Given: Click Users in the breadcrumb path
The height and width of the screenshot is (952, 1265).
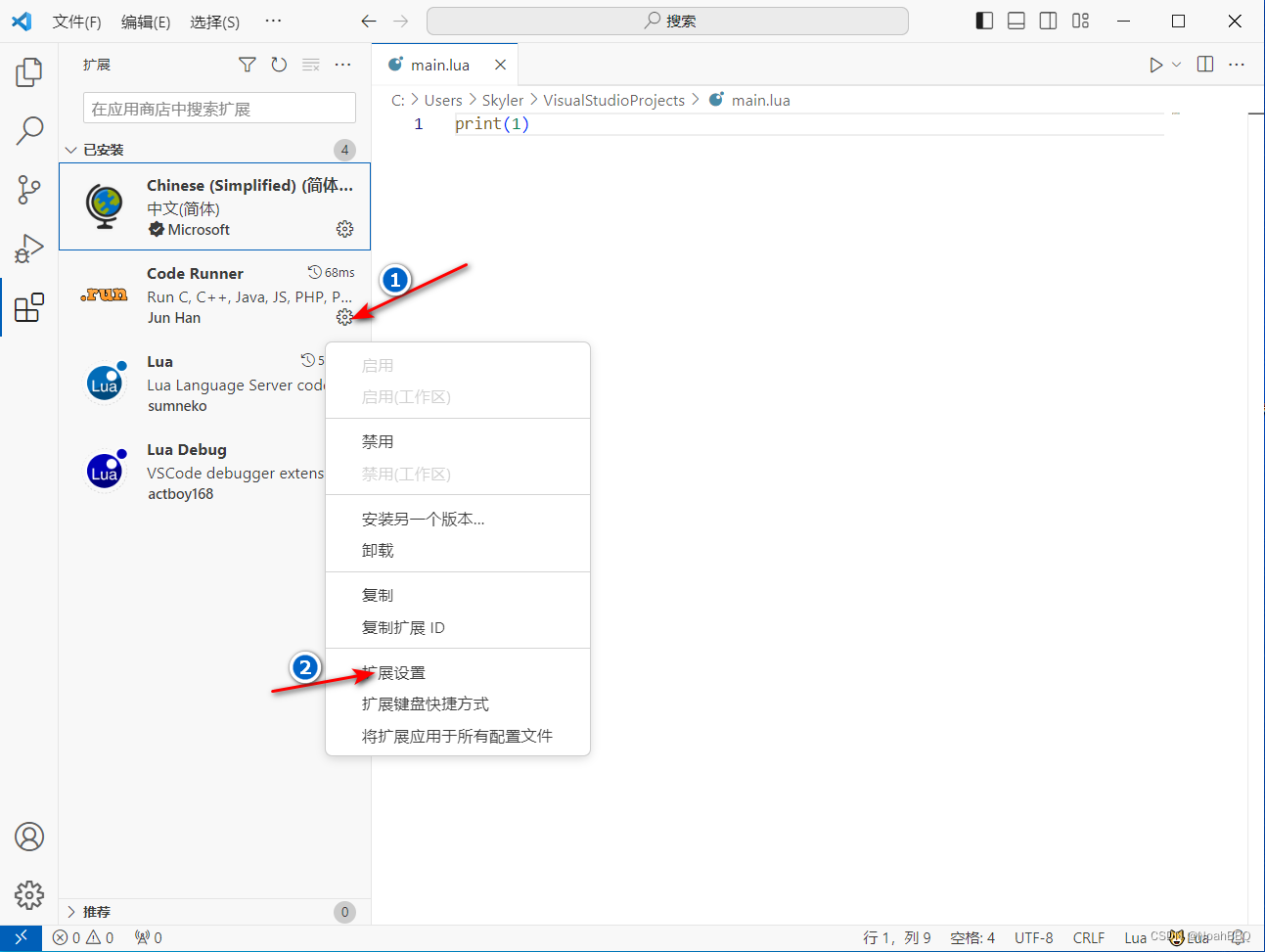Looking at the screenshot, I should 443,100.
